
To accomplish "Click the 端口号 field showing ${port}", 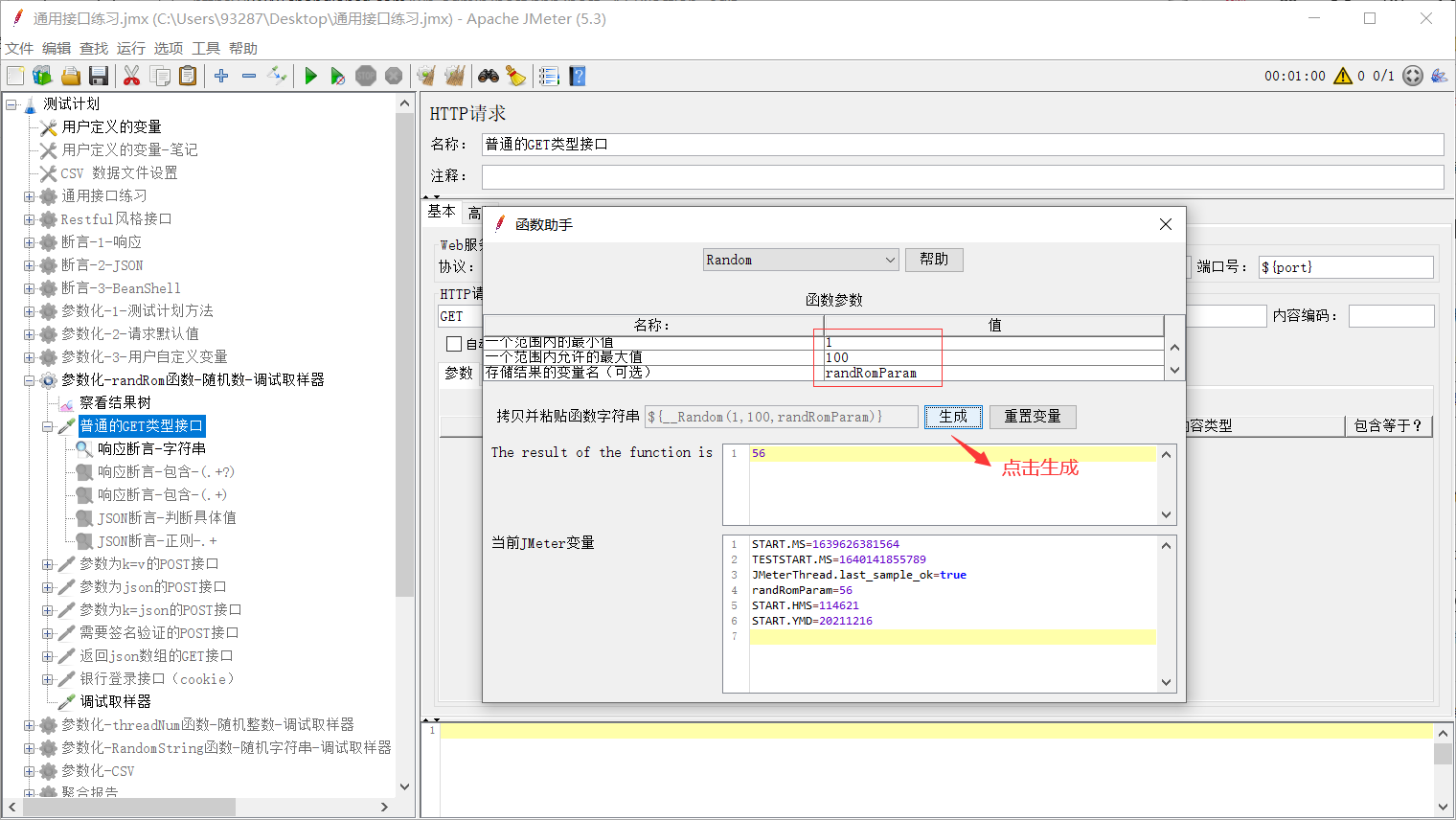I will (x=1346, y=267).
